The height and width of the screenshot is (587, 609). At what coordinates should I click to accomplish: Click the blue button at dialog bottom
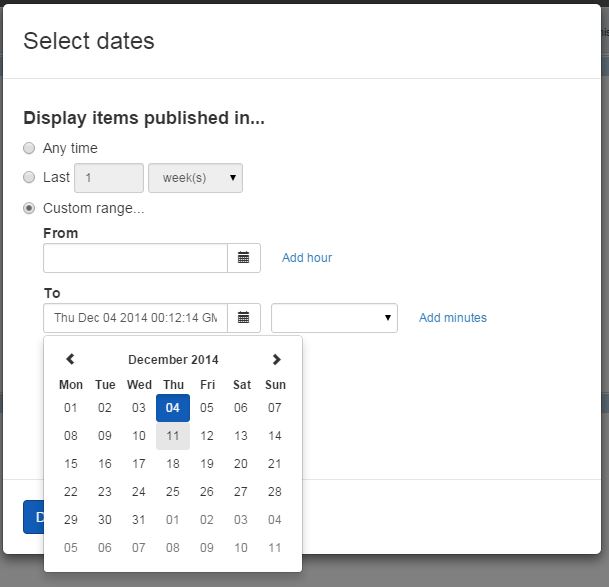click(x=33, y=517)
